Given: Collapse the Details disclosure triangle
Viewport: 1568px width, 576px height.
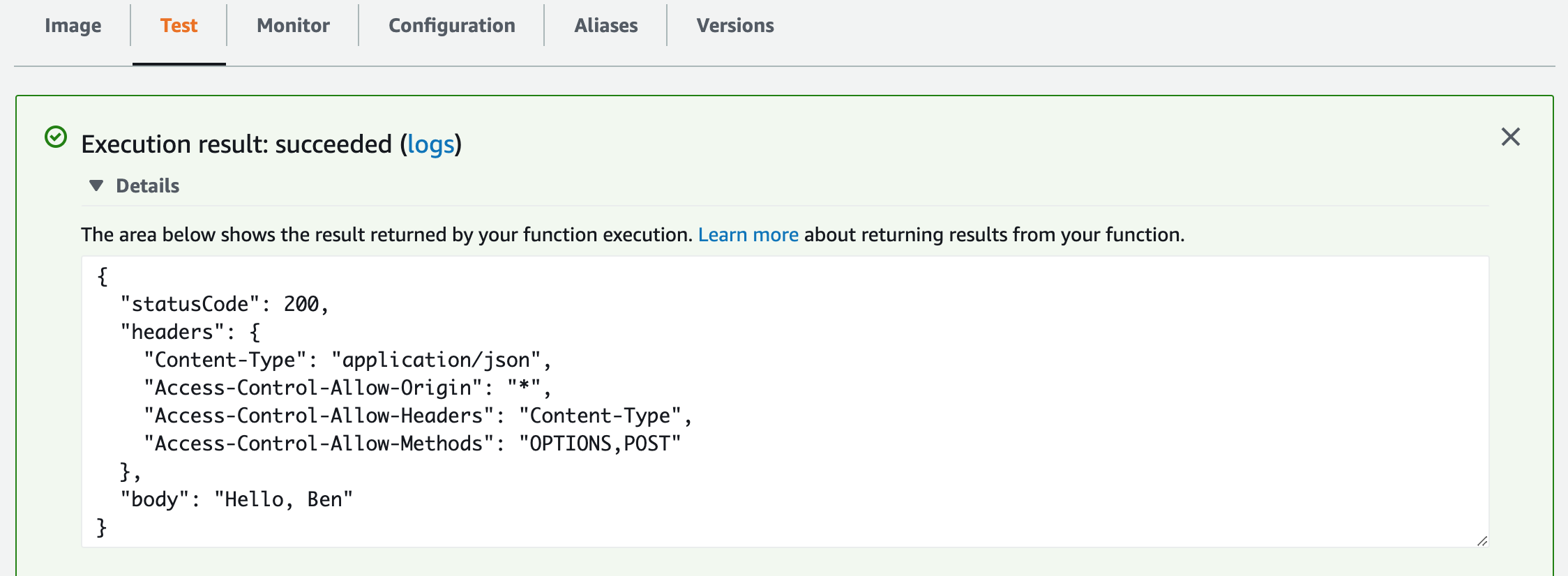Looking at the screenshot, I should pos(96,185).
